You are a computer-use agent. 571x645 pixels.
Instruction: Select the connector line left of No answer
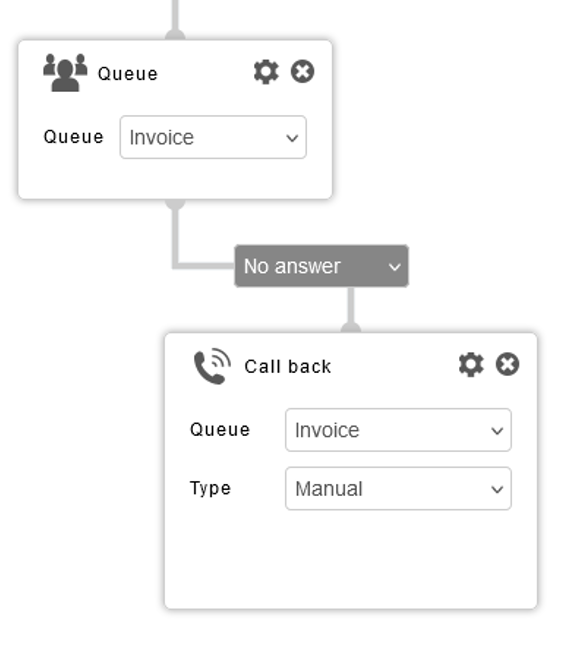(x=204, y=266)
